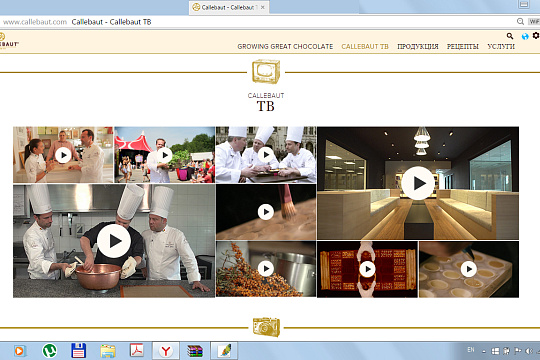Viewport: 540px width, 360px height.
Task: Open uTorrent from the taskbar
Action: click(50, 351)
